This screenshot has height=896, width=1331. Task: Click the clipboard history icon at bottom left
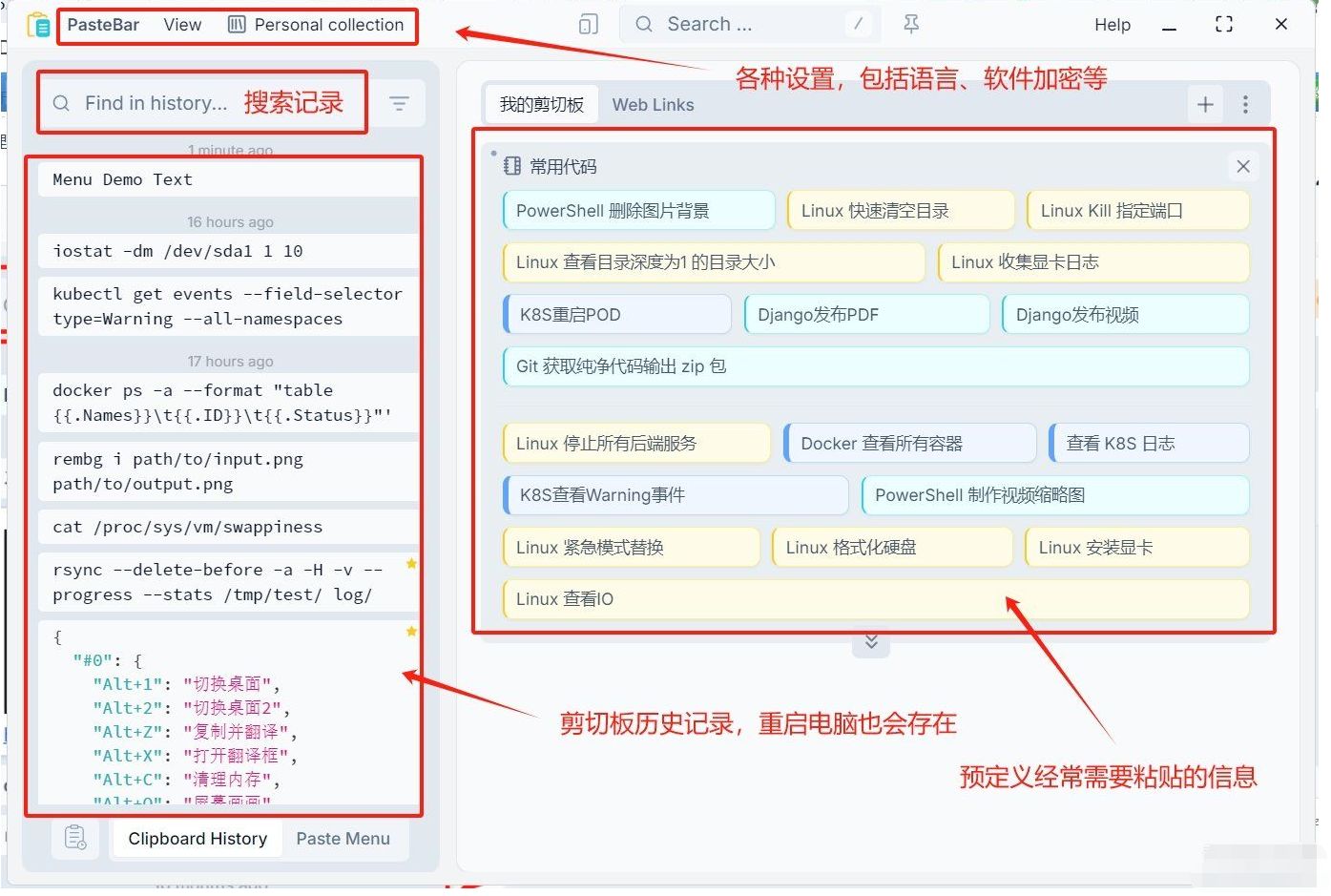[74, 837]
